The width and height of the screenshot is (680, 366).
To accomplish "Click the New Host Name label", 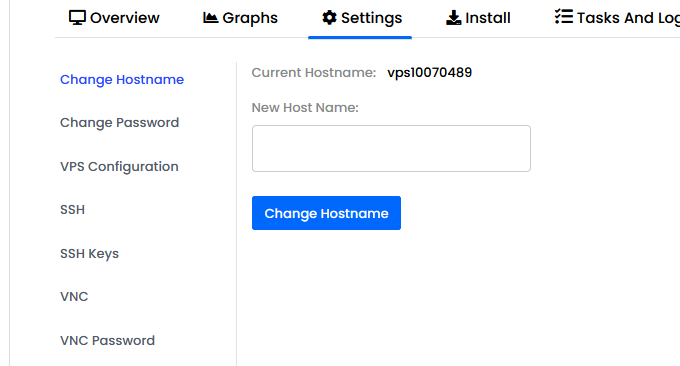I will point(305,108).
